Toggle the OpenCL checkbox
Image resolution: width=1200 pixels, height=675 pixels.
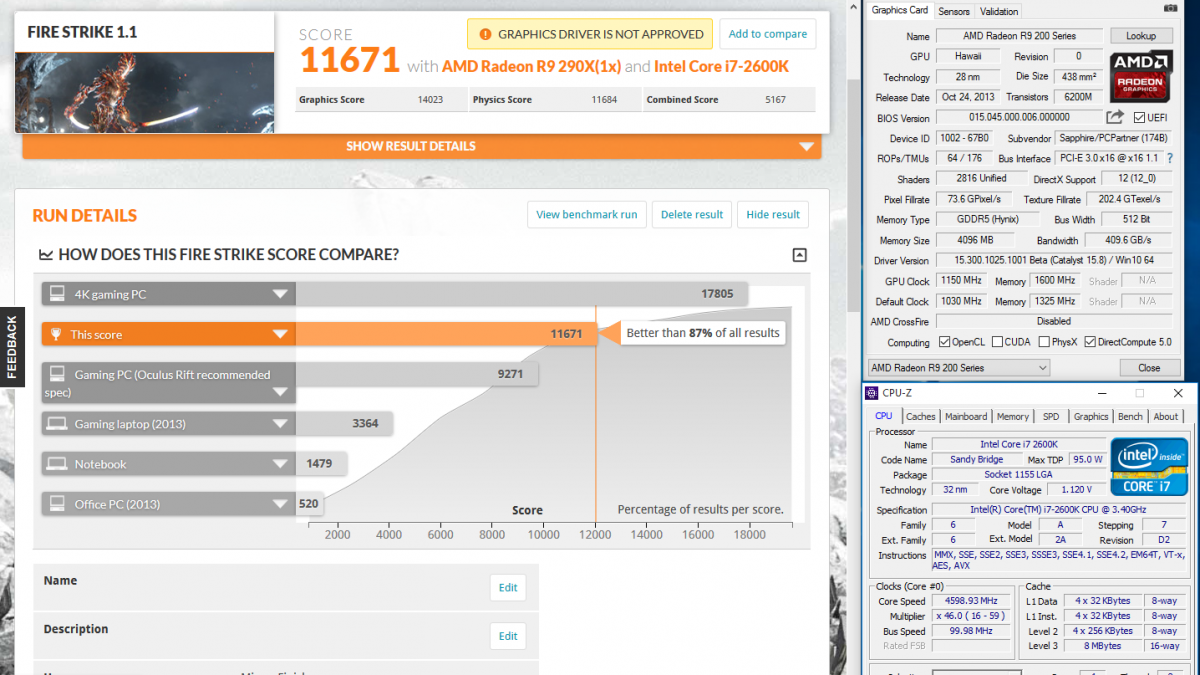(942, 342)
